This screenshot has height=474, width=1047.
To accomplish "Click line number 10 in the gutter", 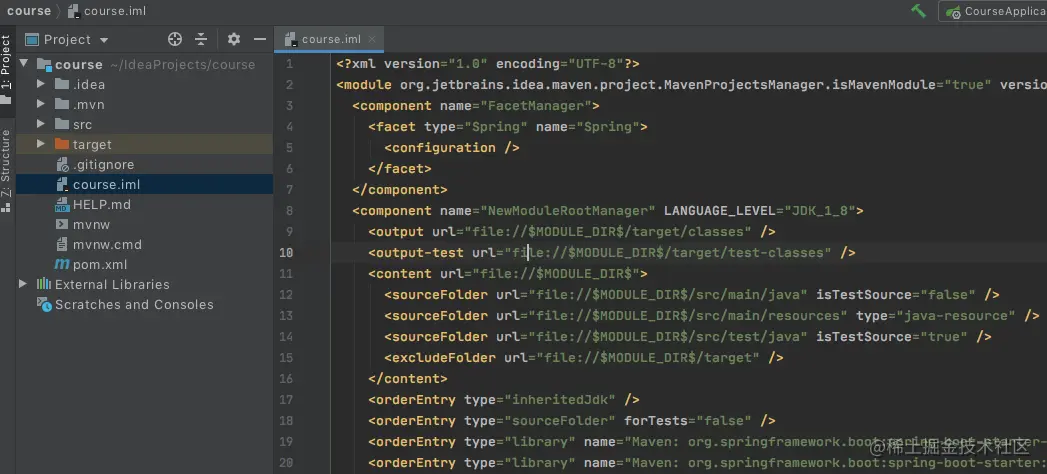I will coord(286,252).
